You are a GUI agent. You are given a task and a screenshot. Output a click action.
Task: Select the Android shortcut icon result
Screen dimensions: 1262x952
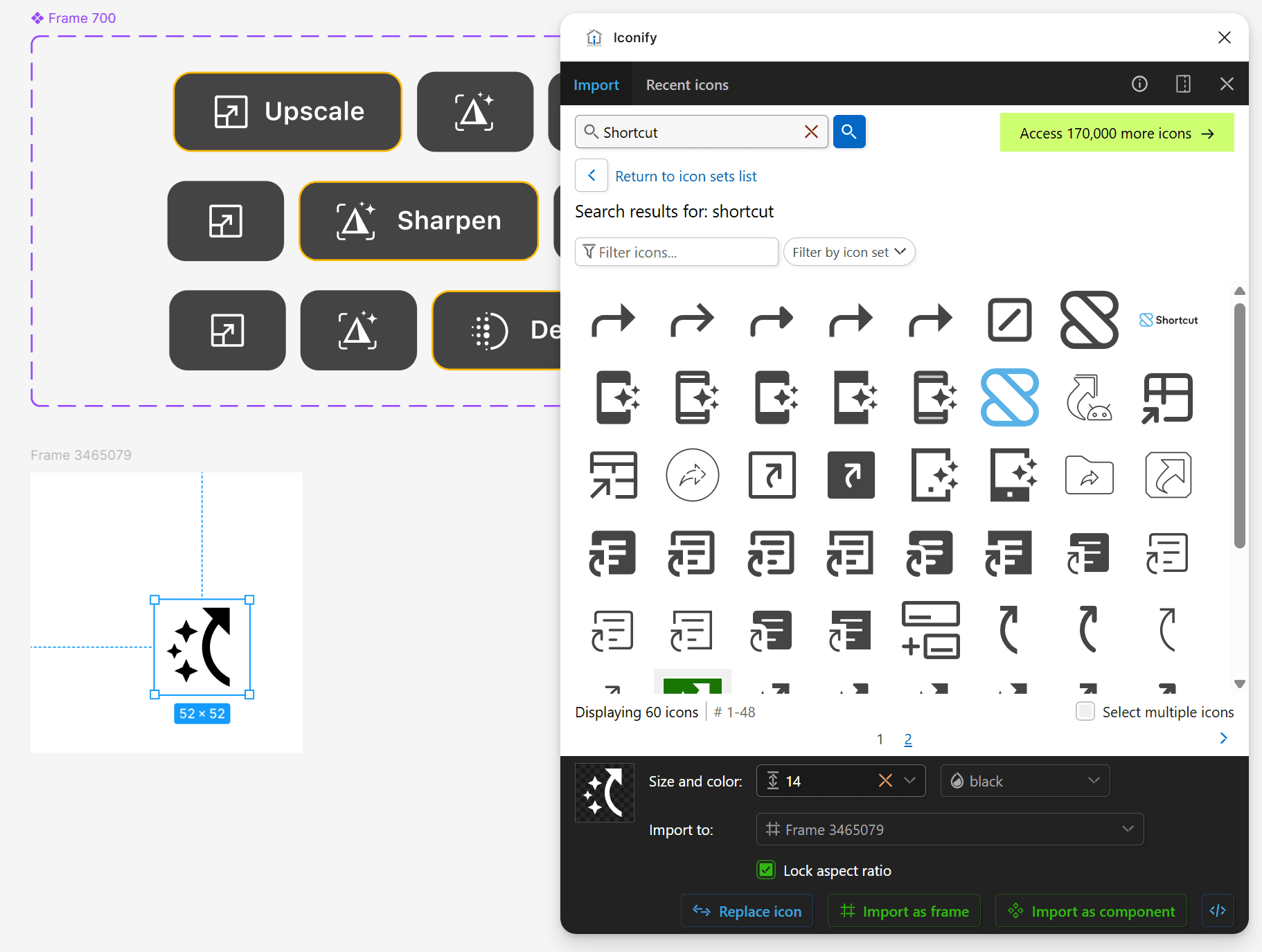tap(1089, 397)
